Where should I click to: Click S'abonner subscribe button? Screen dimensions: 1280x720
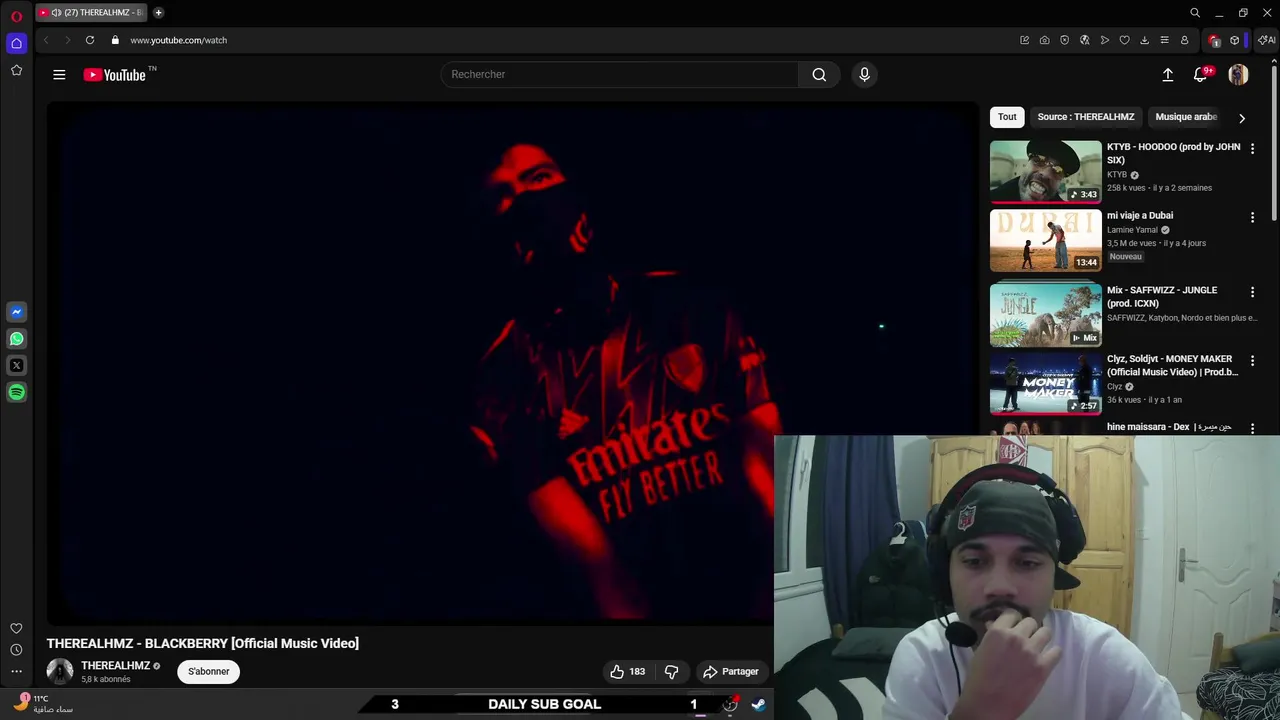209,671
